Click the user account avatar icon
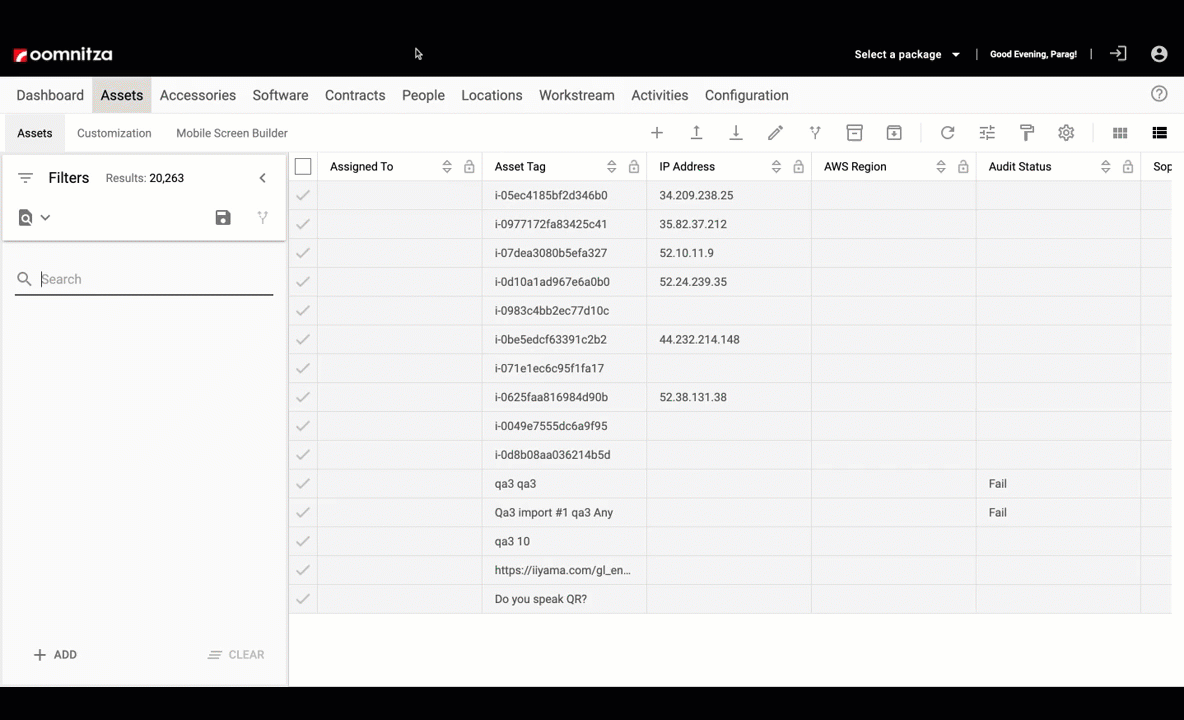The width and height of the screenshot is (1184, 720). [1159, 54]
